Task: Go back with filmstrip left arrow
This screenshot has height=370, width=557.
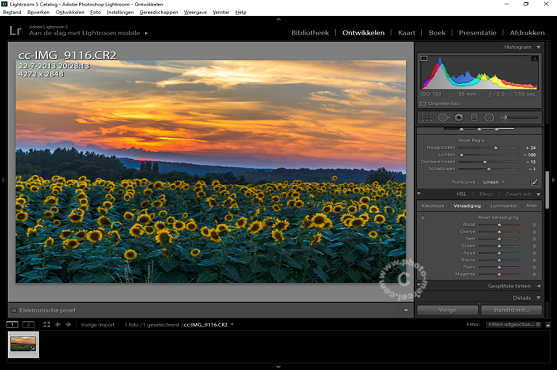Action: pyautogui.click(x=58, y=325)
